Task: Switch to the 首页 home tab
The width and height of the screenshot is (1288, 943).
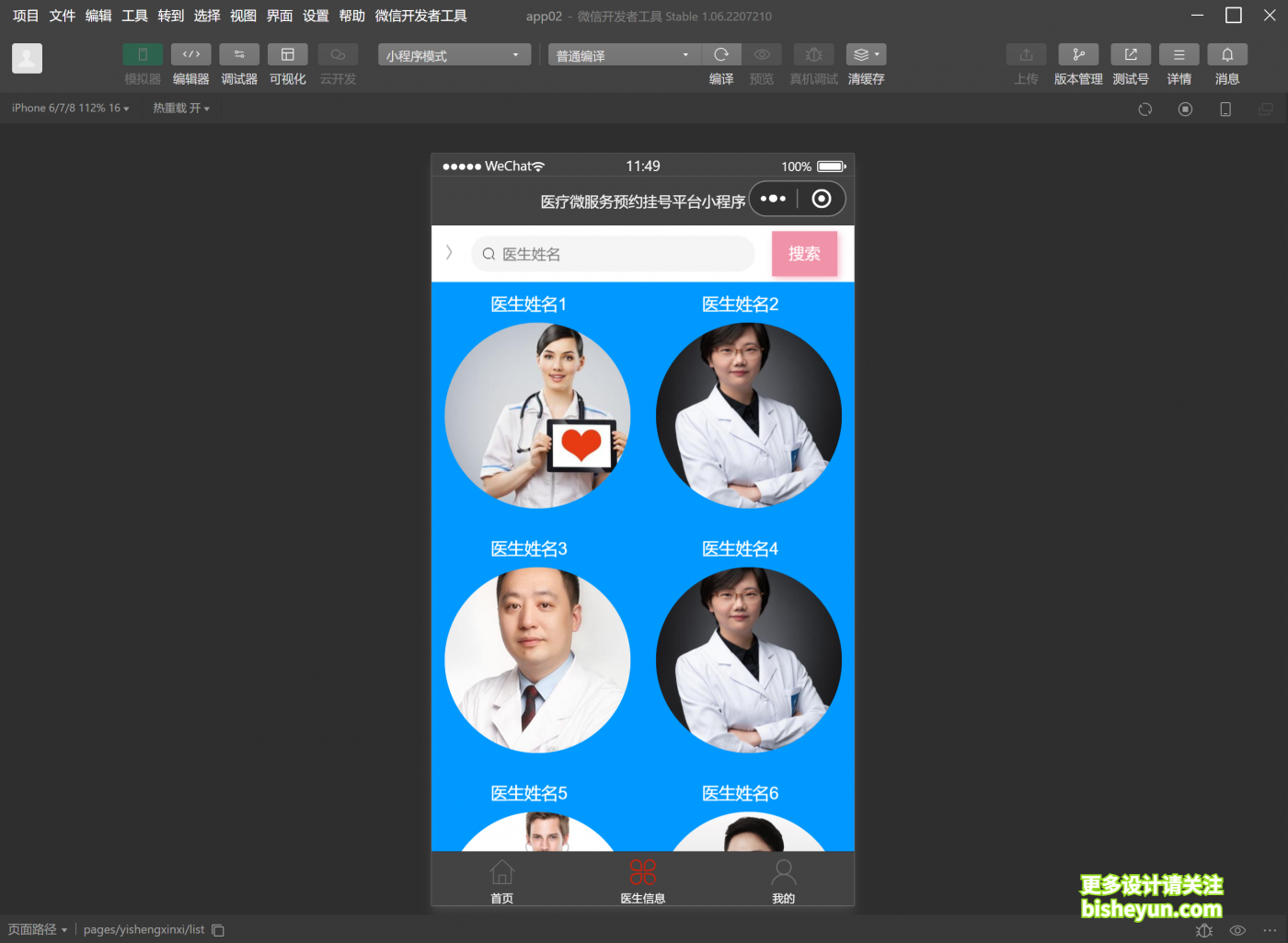Action: [502, 880]
